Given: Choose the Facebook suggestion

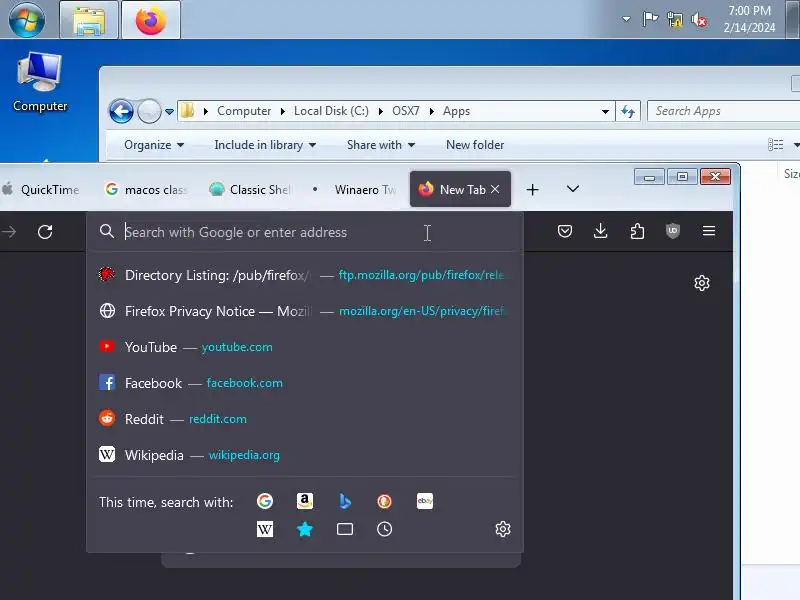Looking at the screenshot, I should point(305,383).
